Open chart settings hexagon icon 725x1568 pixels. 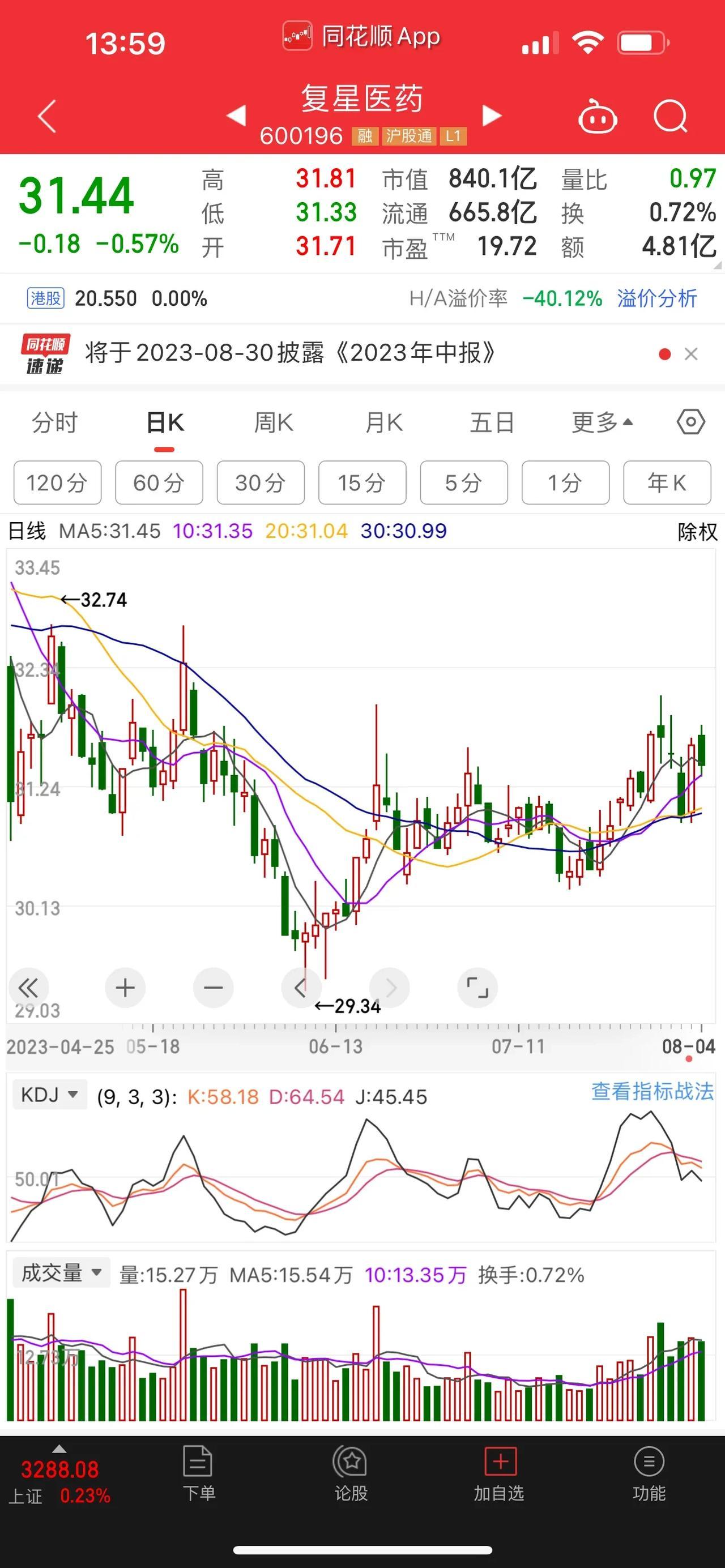click(691, 422)
